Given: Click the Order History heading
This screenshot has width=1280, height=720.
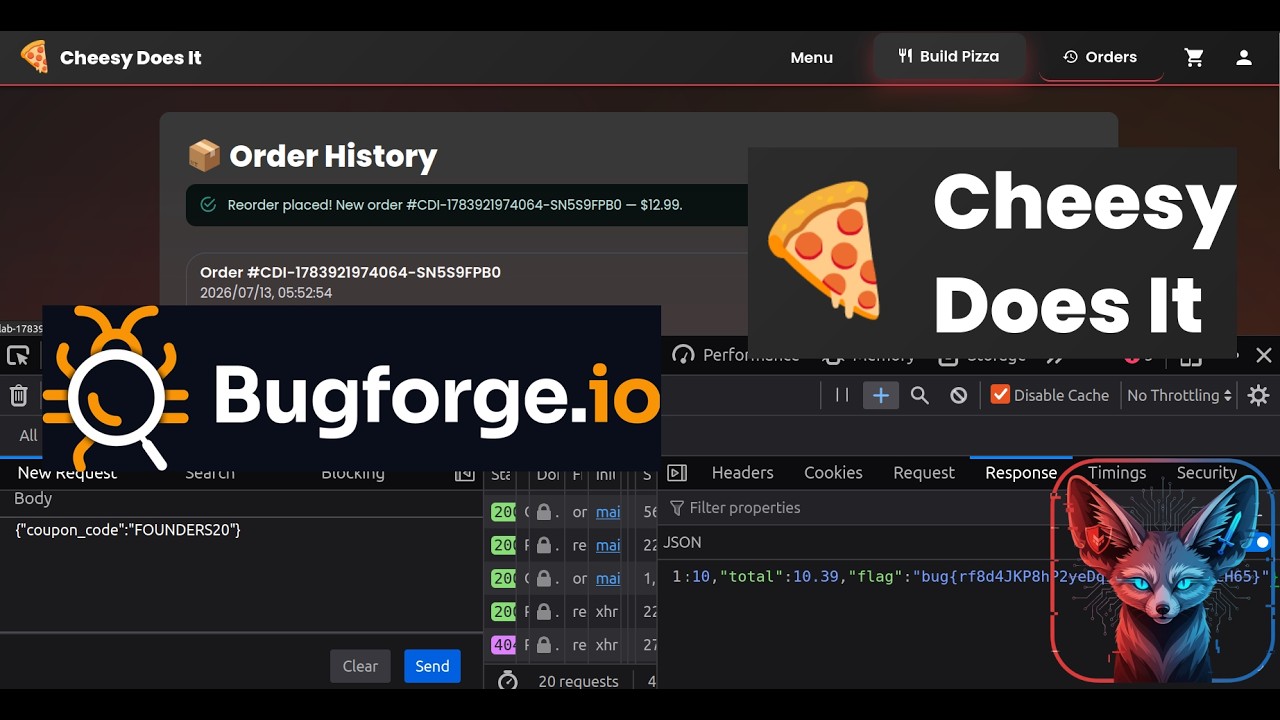Looking at the screenshot, I should pos(333,156).
